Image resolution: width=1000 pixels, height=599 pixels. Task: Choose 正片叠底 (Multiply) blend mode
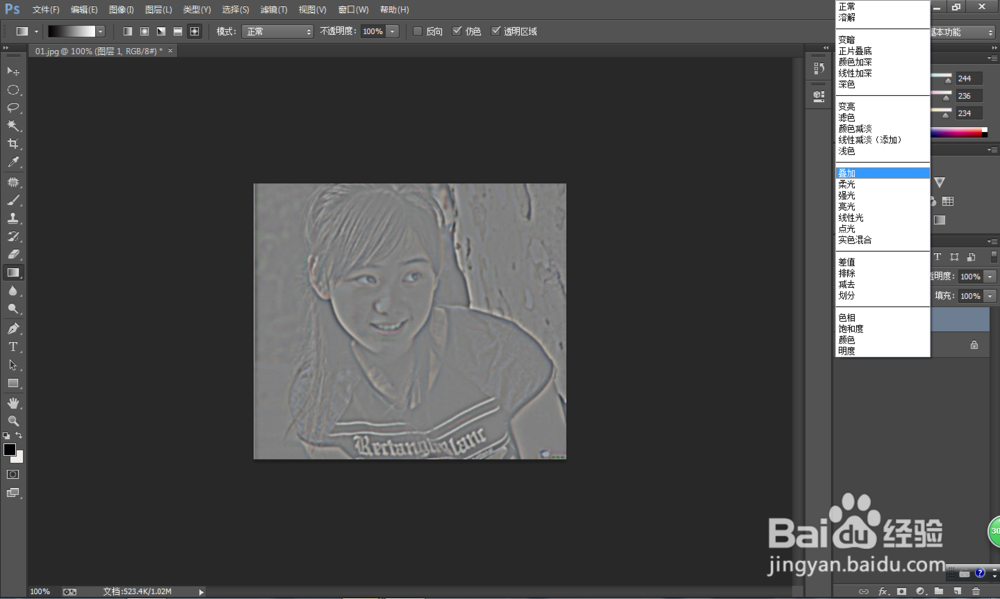click(x=883, y=51)
